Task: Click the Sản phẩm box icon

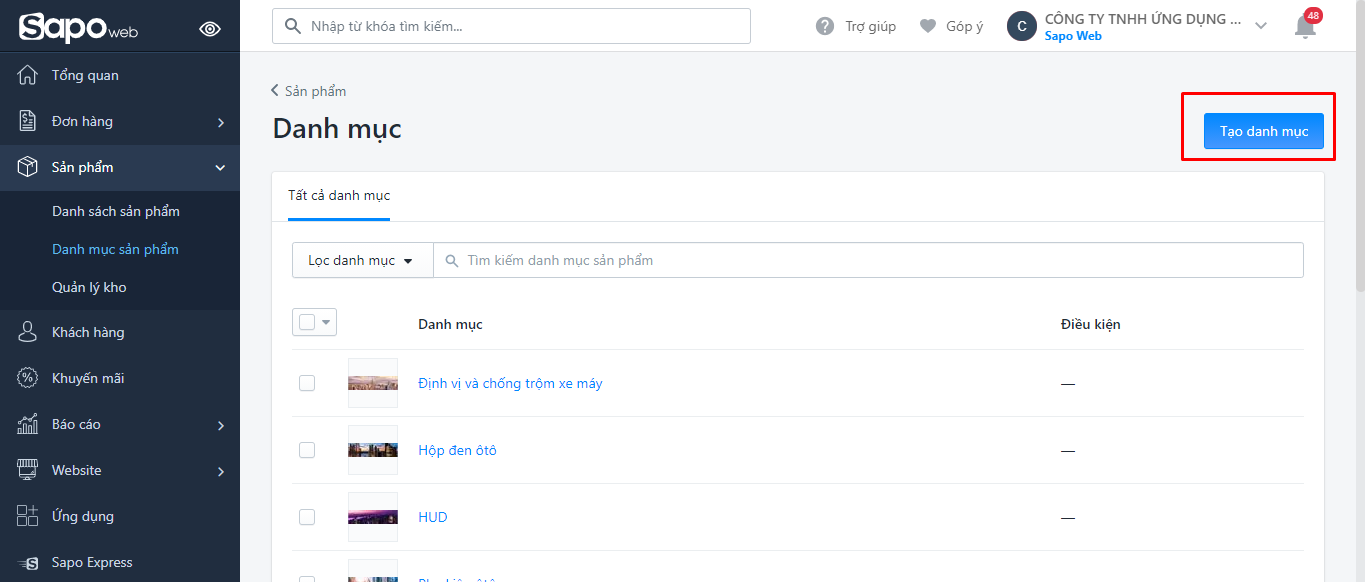Action: click(x=28, y=167)
